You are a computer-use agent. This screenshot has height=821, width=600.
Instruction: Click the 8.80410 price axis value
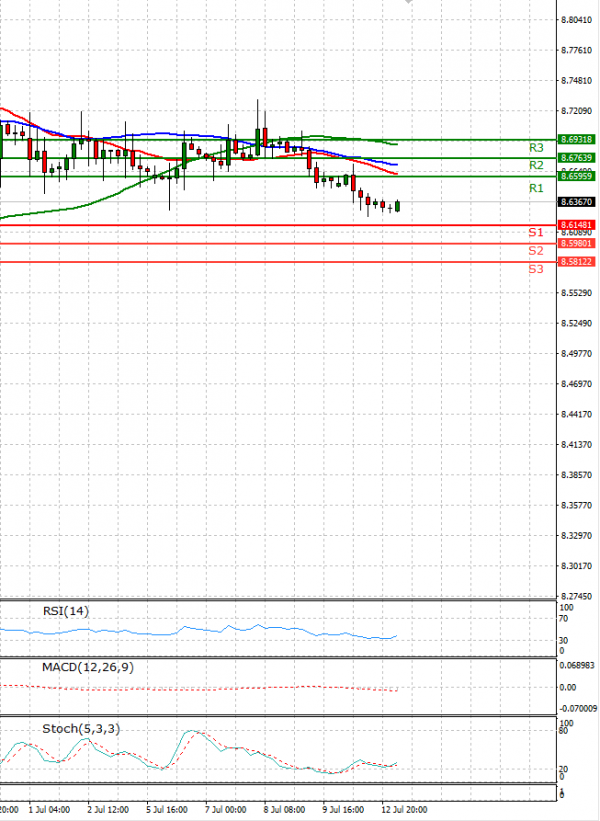point(576,20)
